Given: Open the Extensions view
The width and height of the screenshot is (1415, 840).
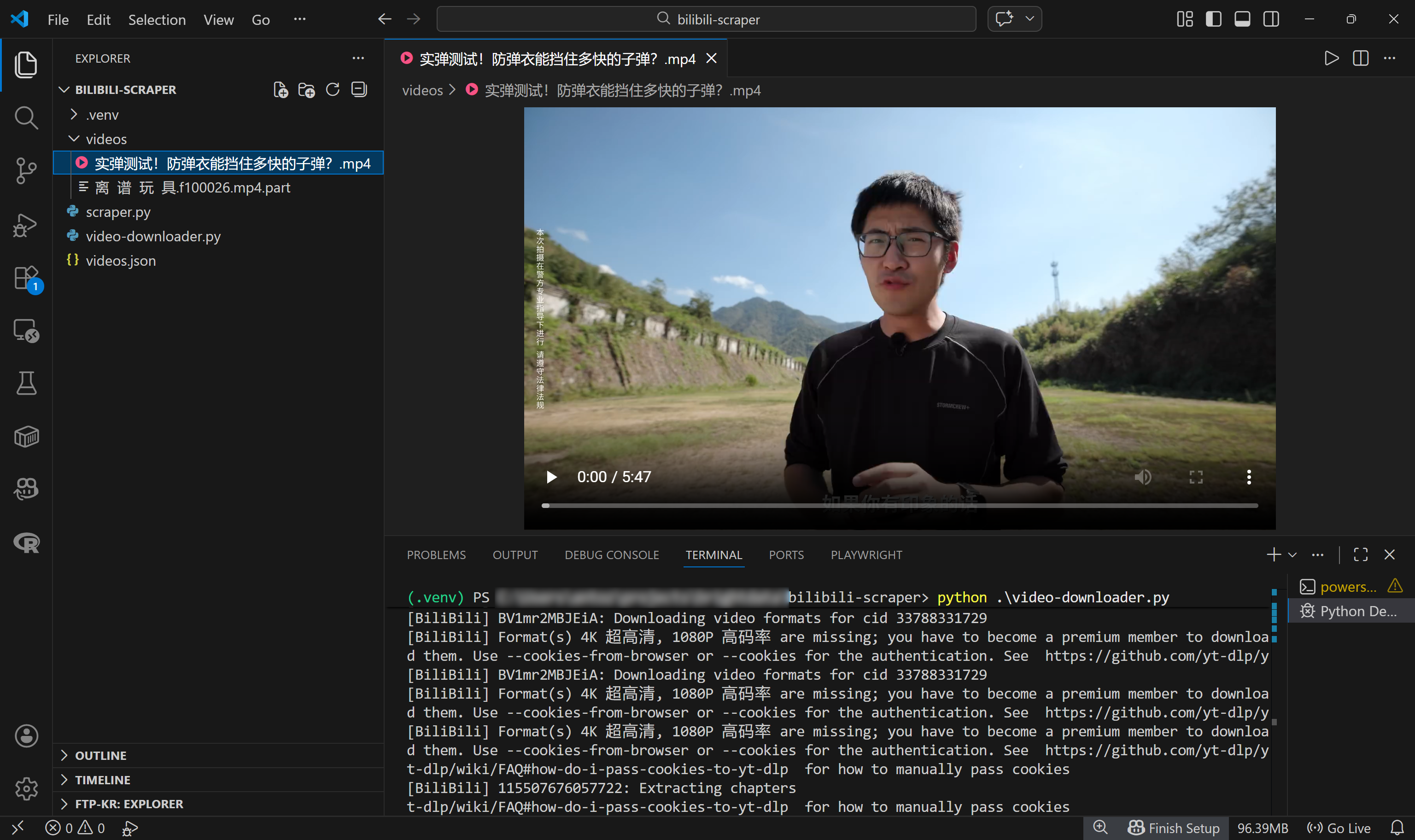Looking at the screenshot, I should [26, 278].
